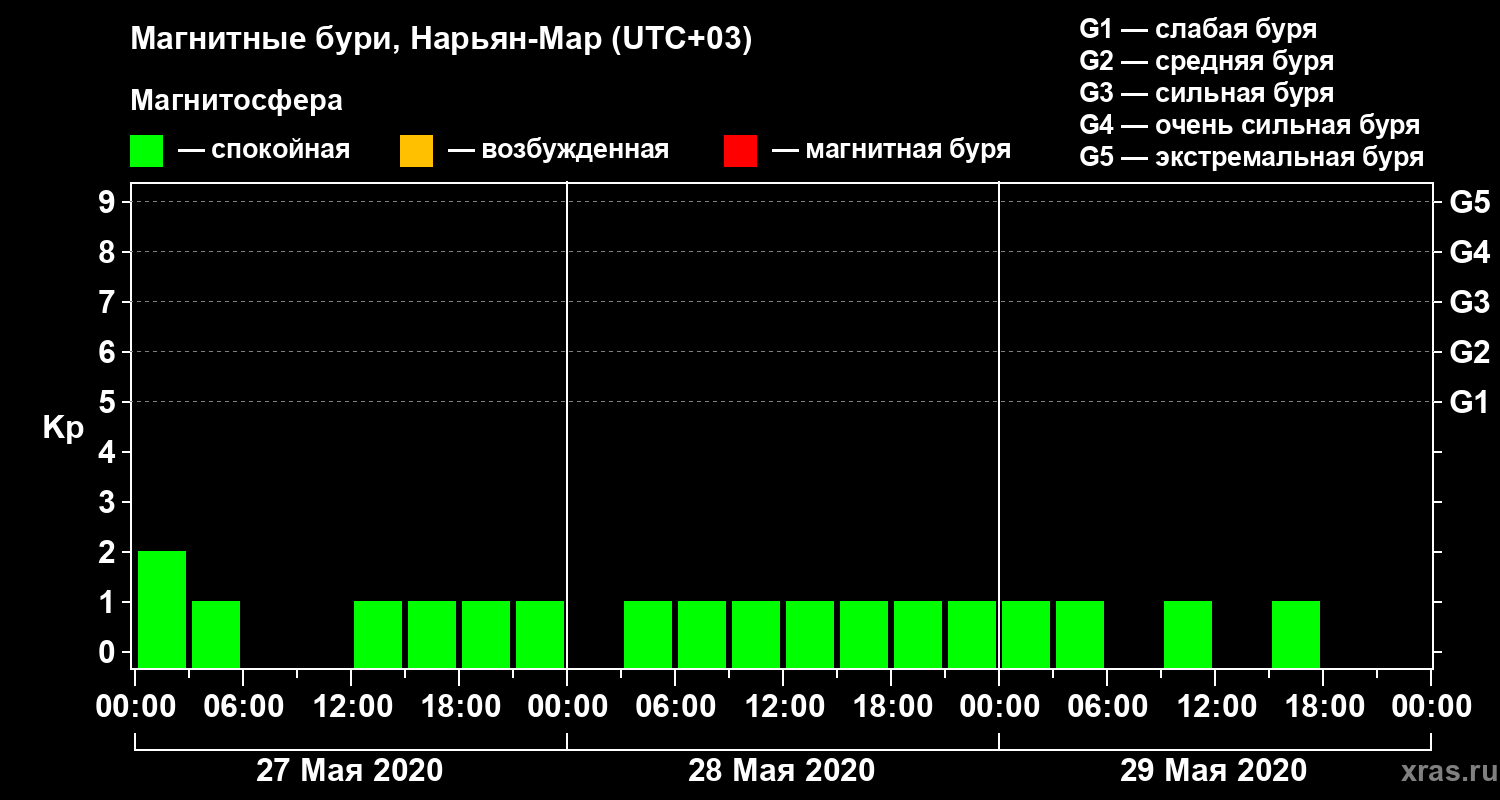
Task: Click the bar starting at 12:00 on 27 Мая
Action: point(378,634)
